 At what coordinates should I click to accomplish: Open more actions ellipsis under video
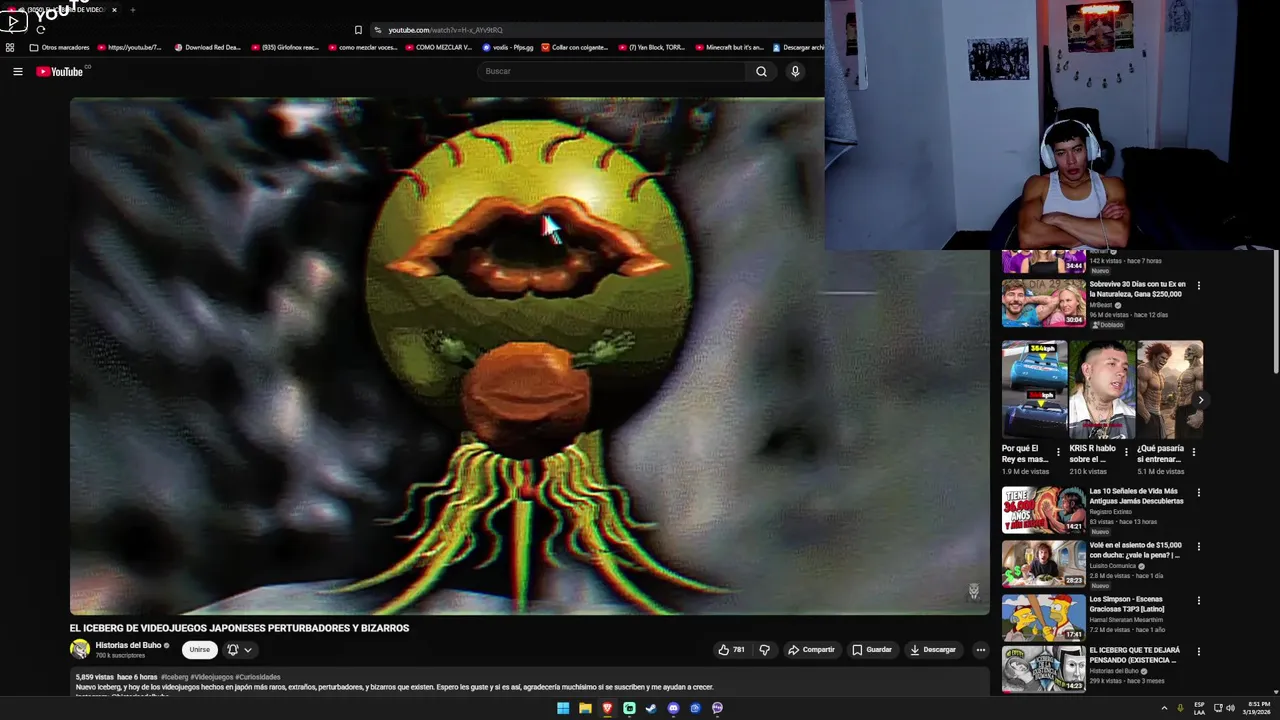point(980,650)
